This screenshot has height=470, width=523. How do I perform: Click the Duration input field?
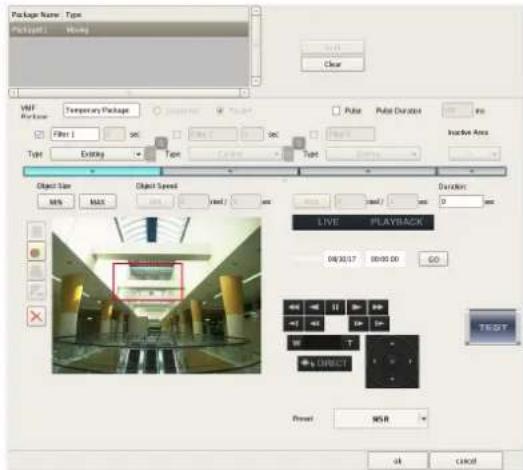[461, 201]
